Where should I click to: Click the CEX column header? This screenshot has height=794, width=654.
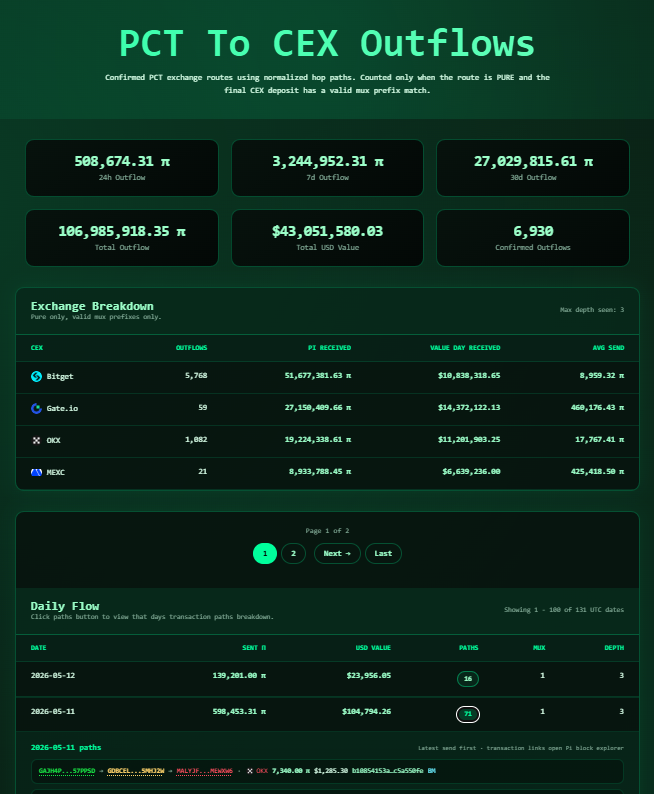point(37,348)
